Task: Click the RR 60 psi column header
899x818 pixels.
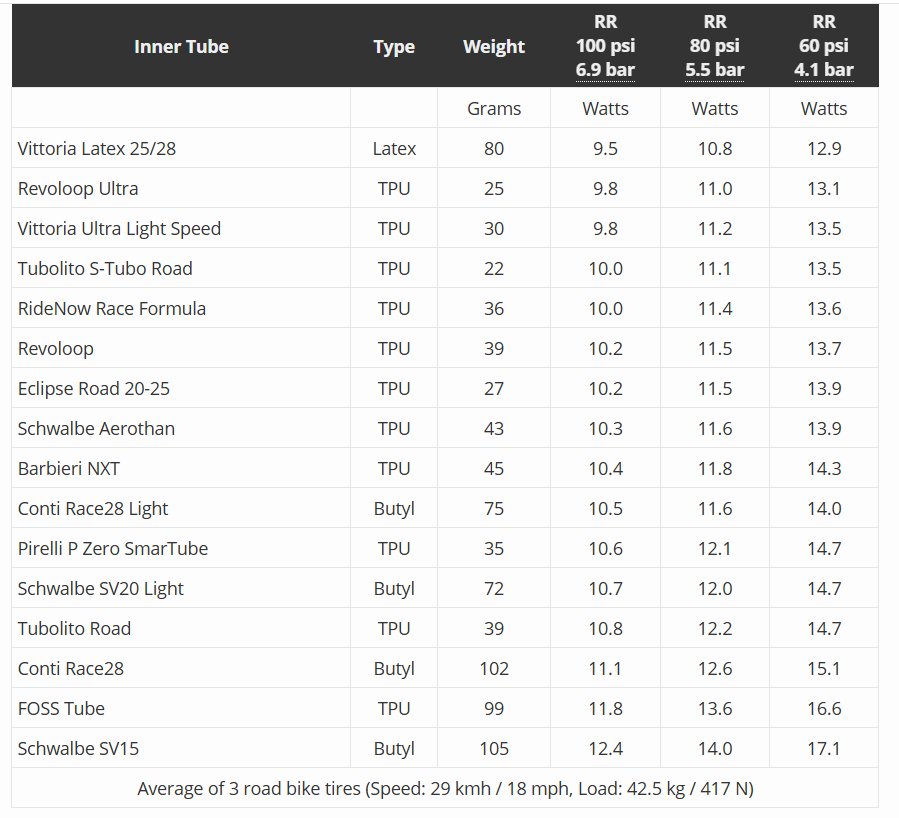Action: (x=824, y=47)
